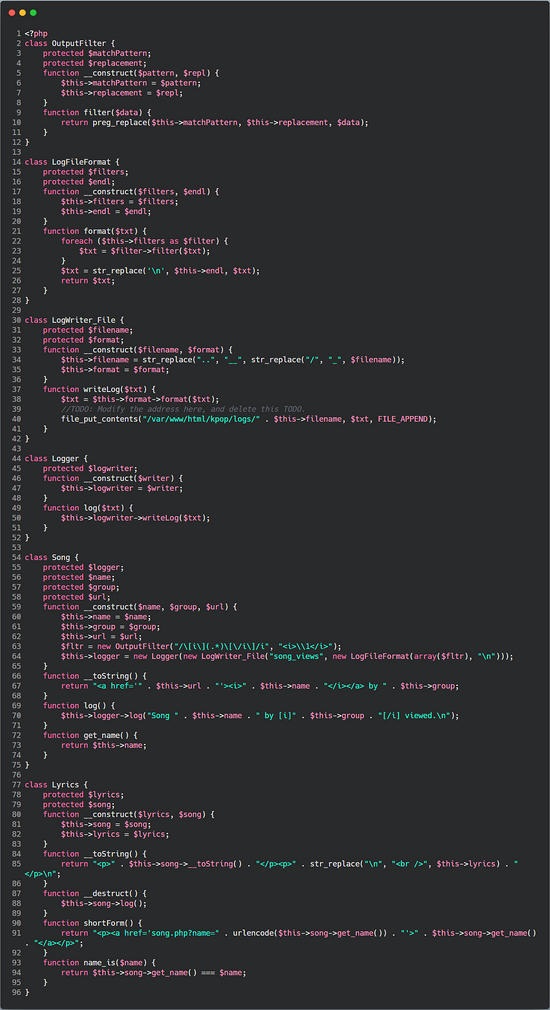Click the green maximize window dot
Image resolution: width=550 pixels, height=1010 pixels.
coord(33,13)
